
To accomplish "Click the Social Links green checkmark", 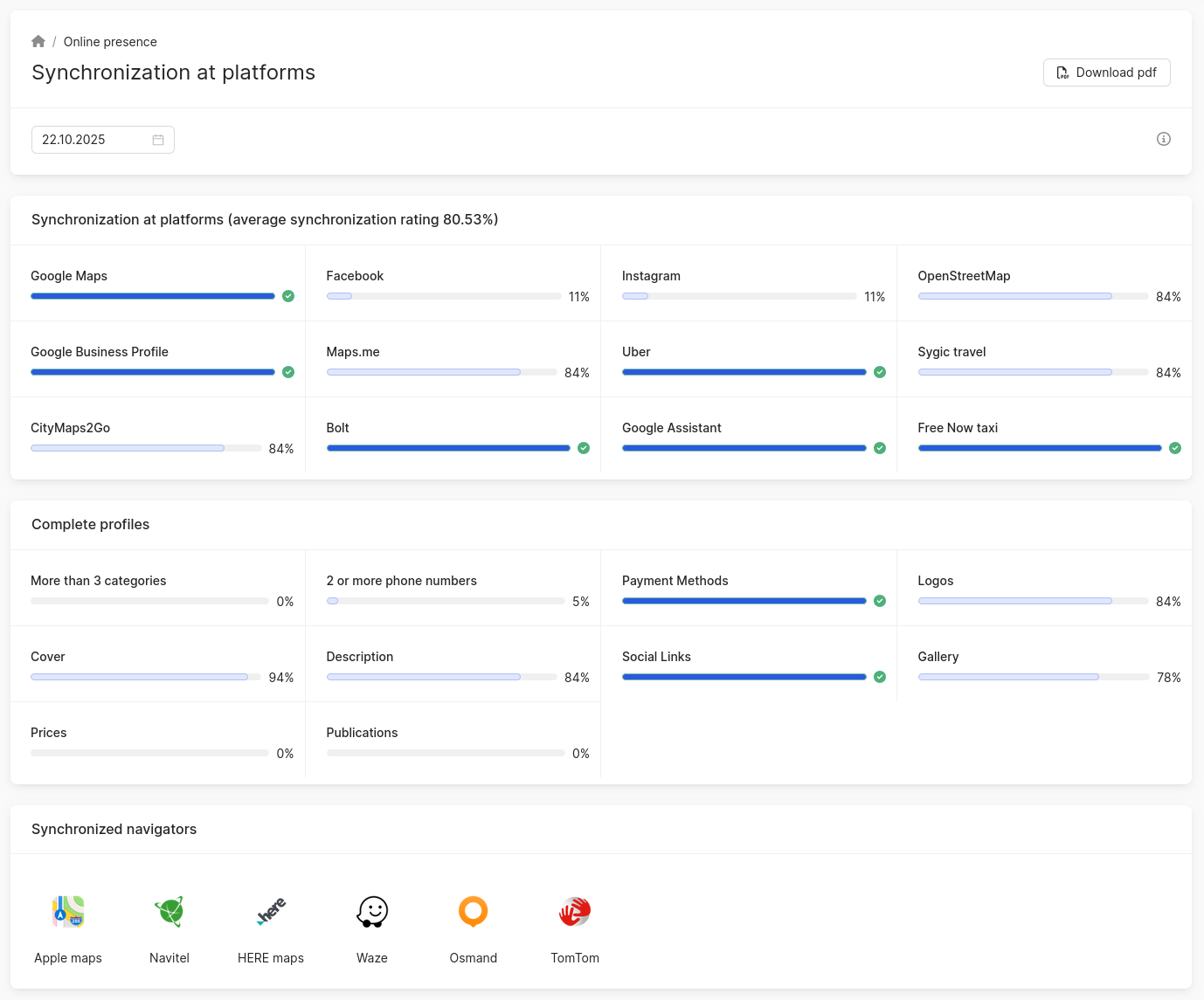I will point(880,677).
